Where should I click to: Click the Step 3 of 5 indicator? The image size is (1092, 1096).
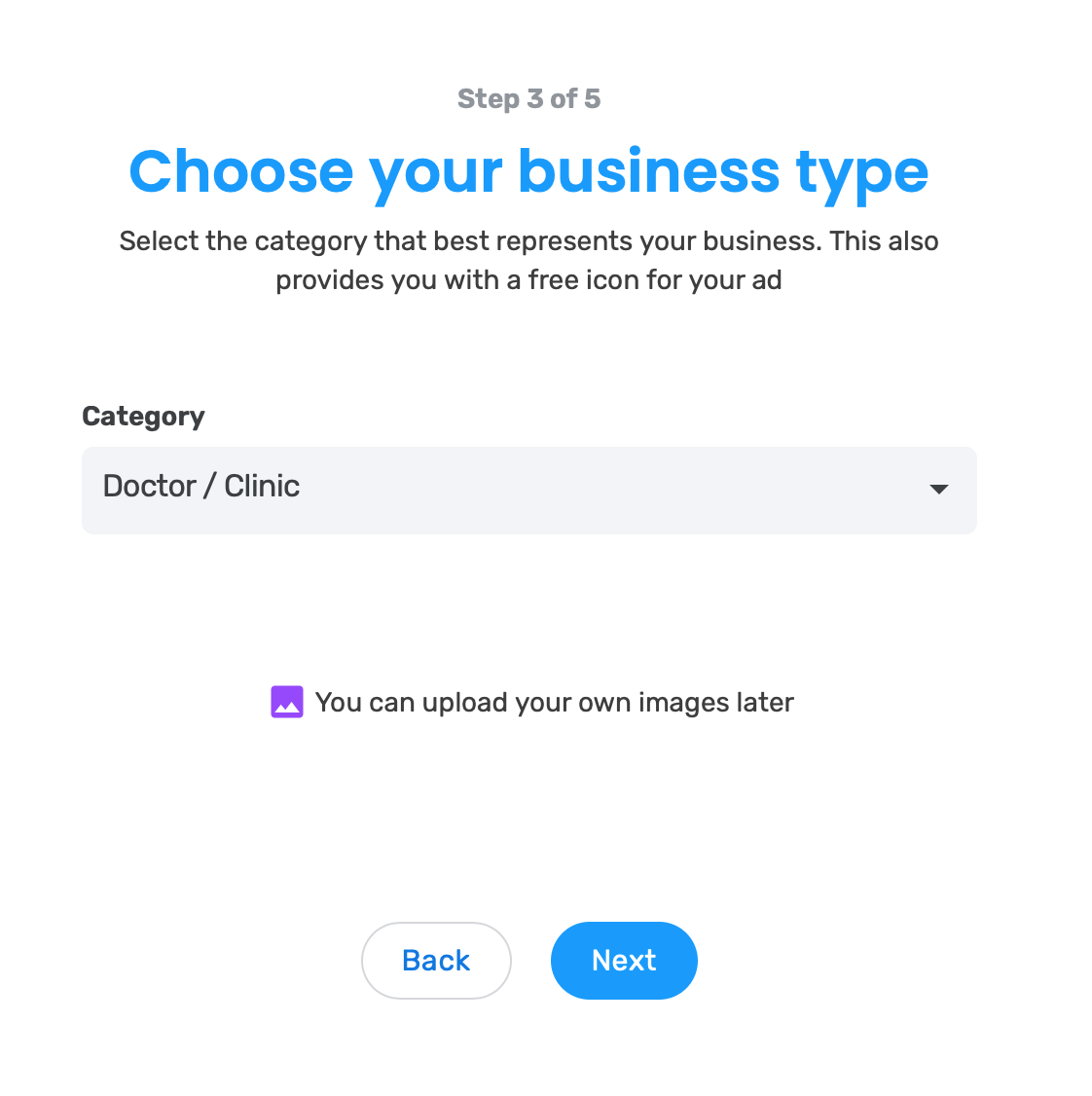pyautogui.click(x=528, y=97)
